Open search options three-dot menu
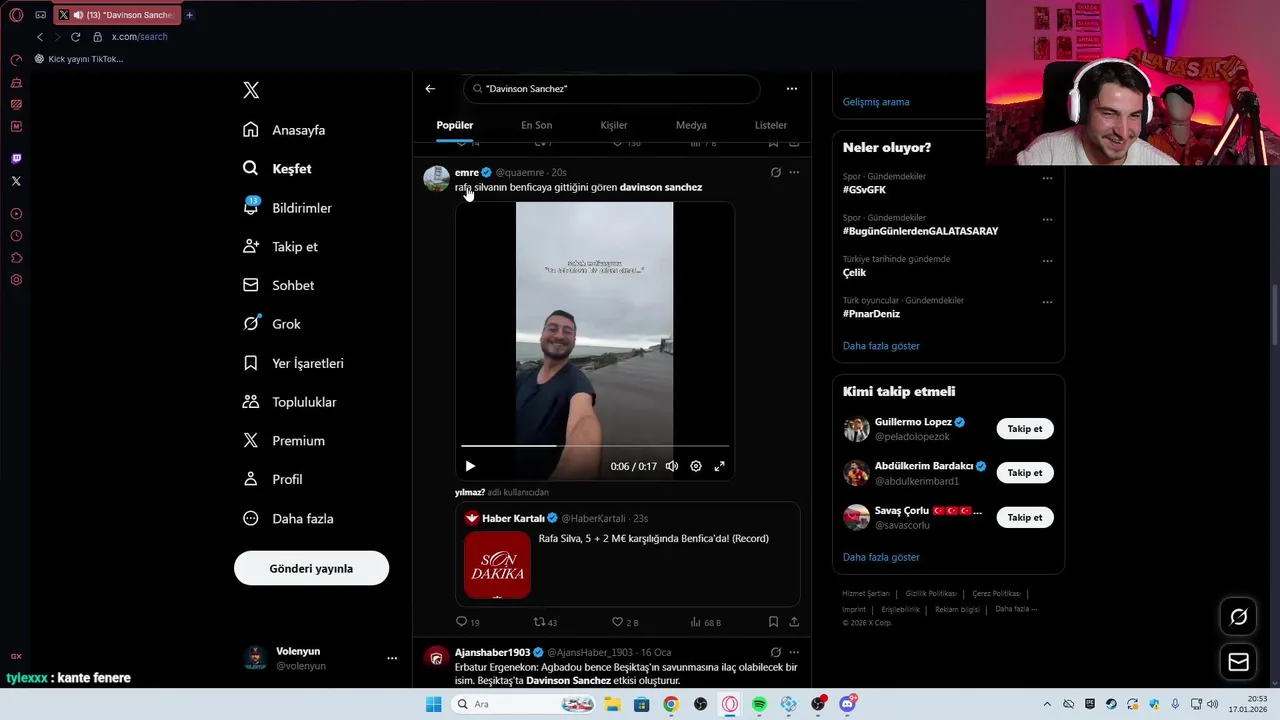Viewport: 1280px width, 720px height. pos(792,89)
